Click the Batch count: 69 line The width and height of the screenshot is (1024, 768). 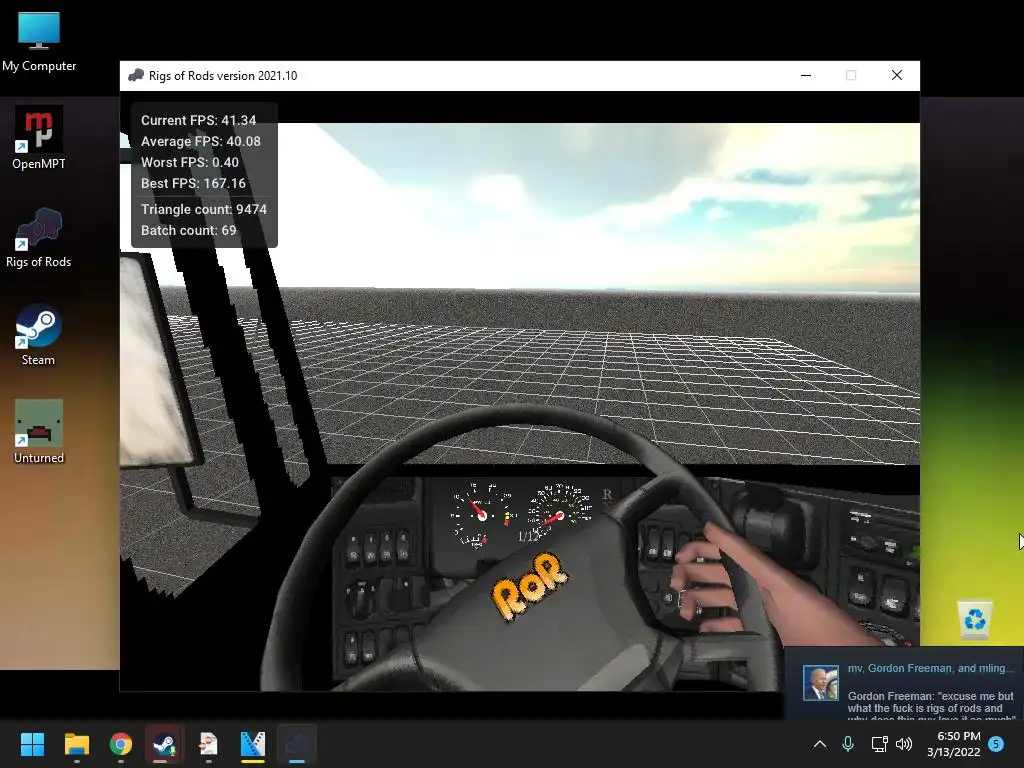click(189, 230)
